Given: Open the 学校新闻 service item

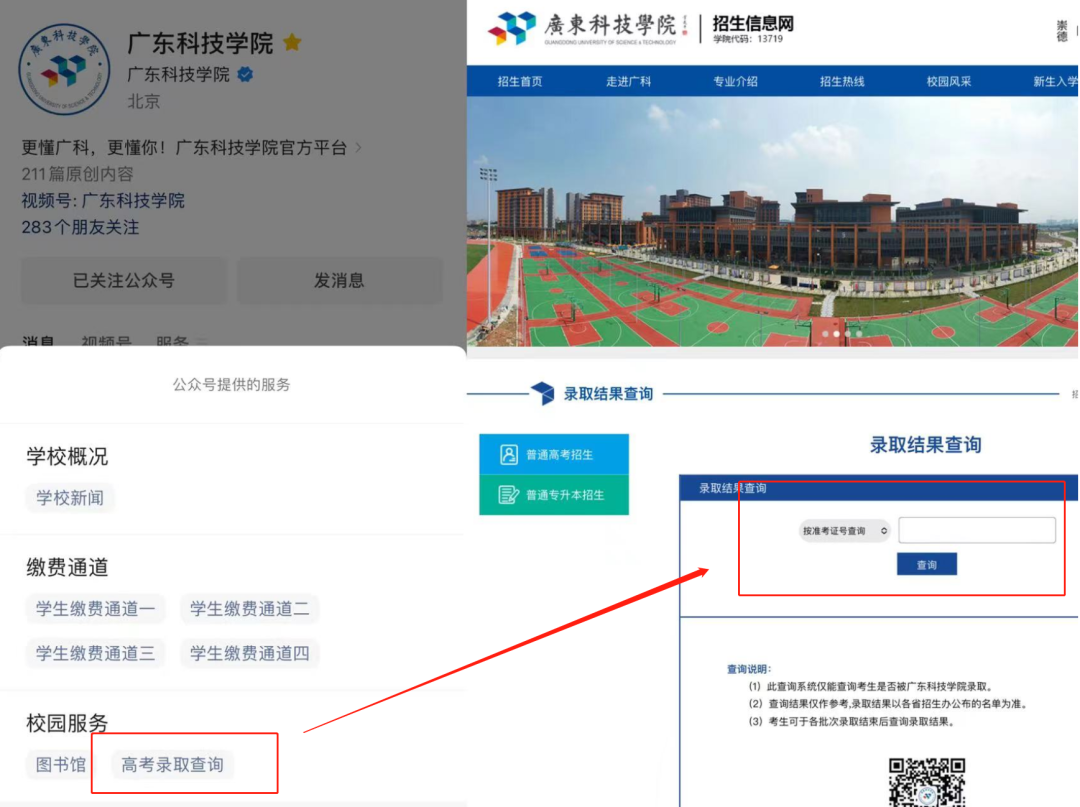Looking at the screenshot, I should point(70,498).
